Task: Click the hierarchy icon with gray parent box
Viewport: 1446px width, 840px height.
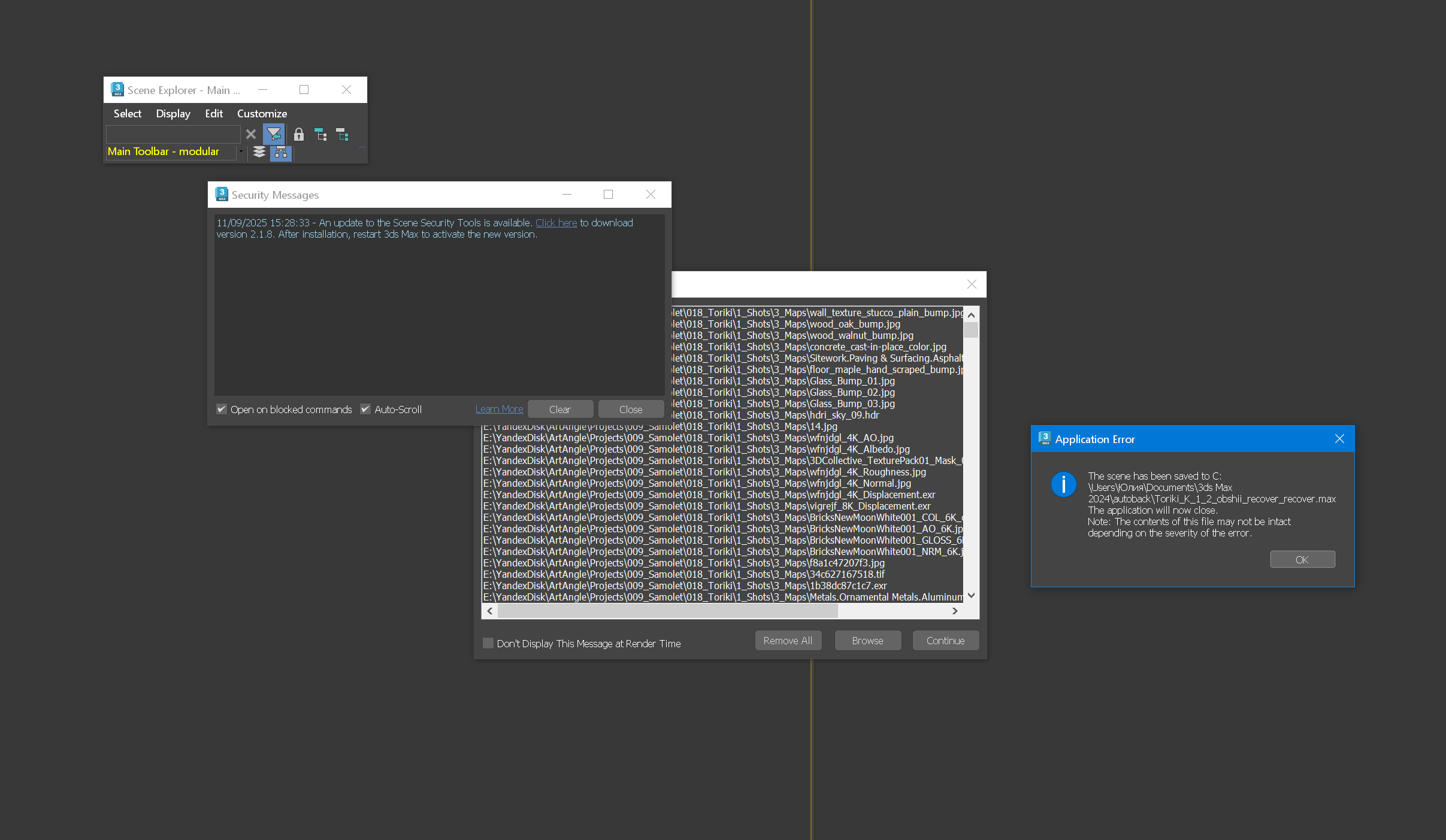Action: tap(343, 134)
